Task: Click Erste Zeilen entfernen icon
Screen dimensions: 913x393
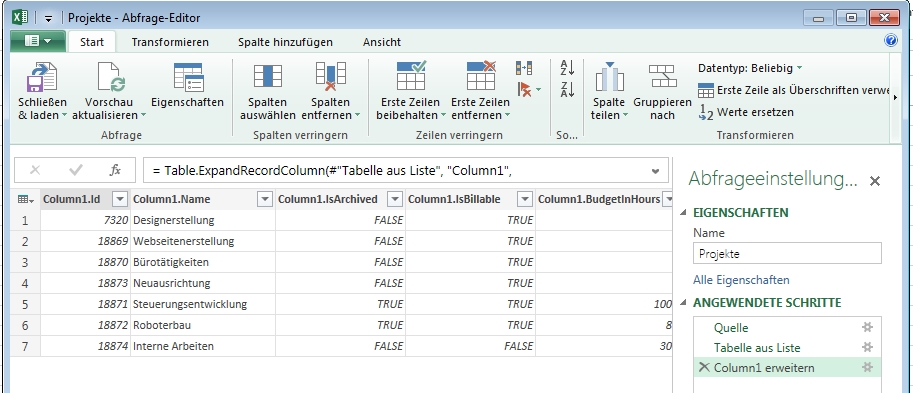Action: pyautogui.click(x=481, y=76)
